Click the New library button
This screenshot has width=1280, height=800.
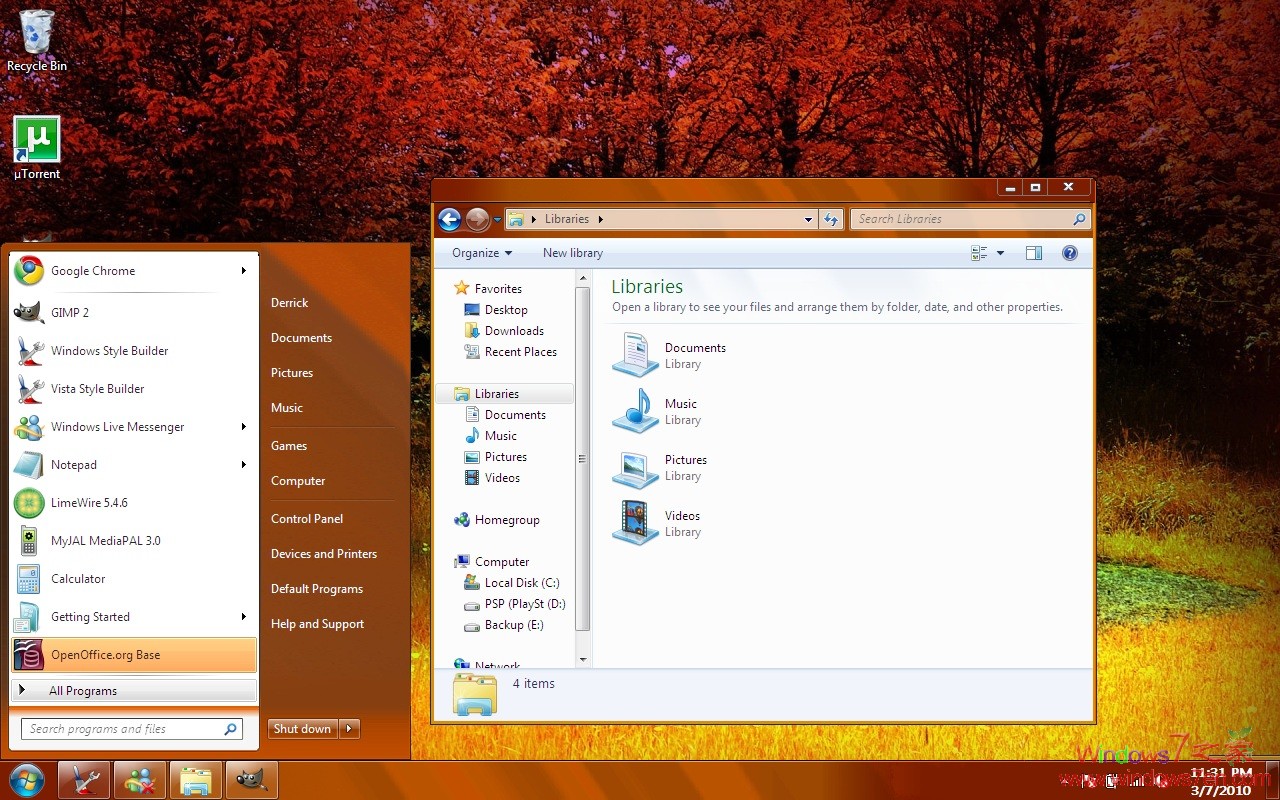click(572, 253)
